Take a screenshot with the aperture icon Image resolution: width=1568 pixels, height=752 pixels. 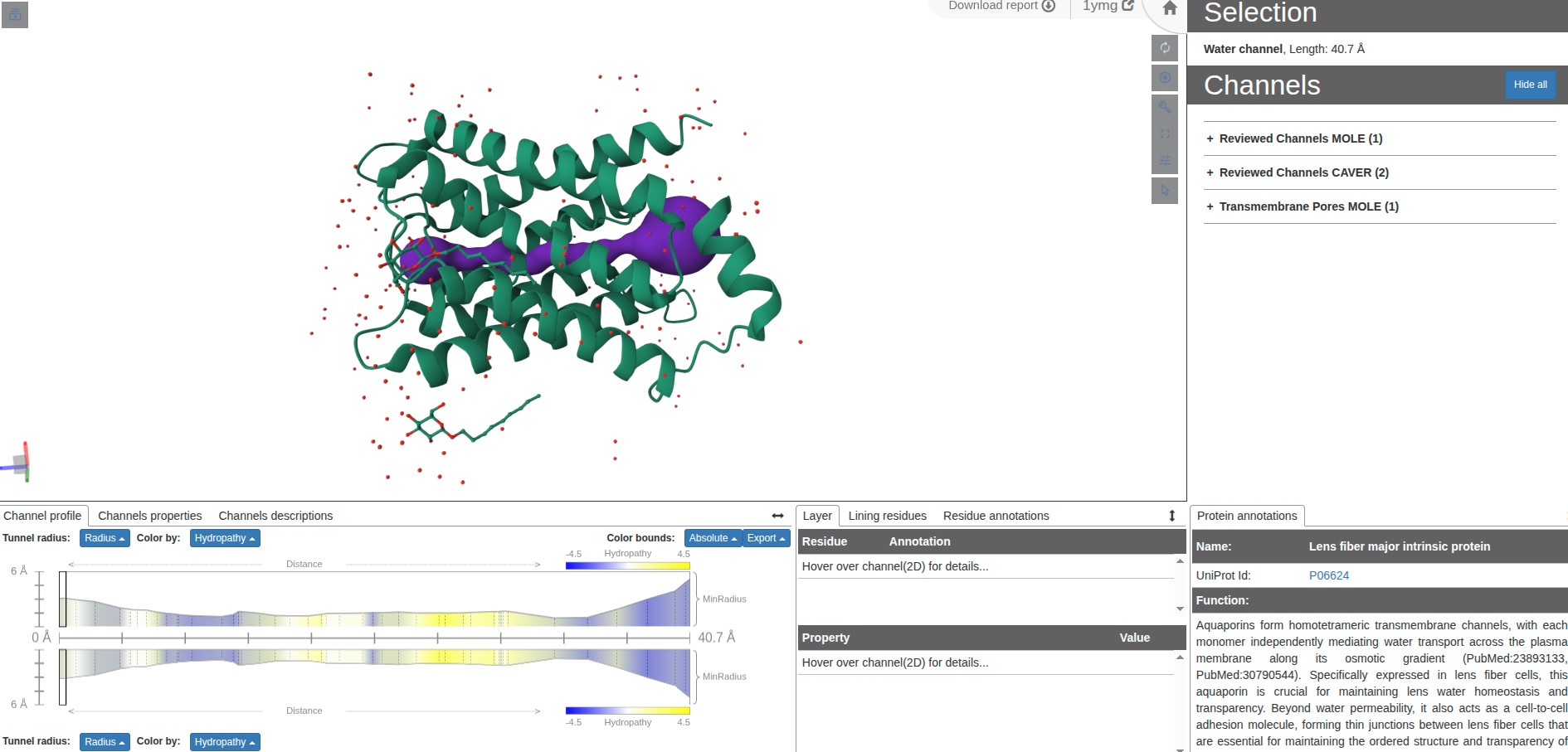coord(1165,77)
